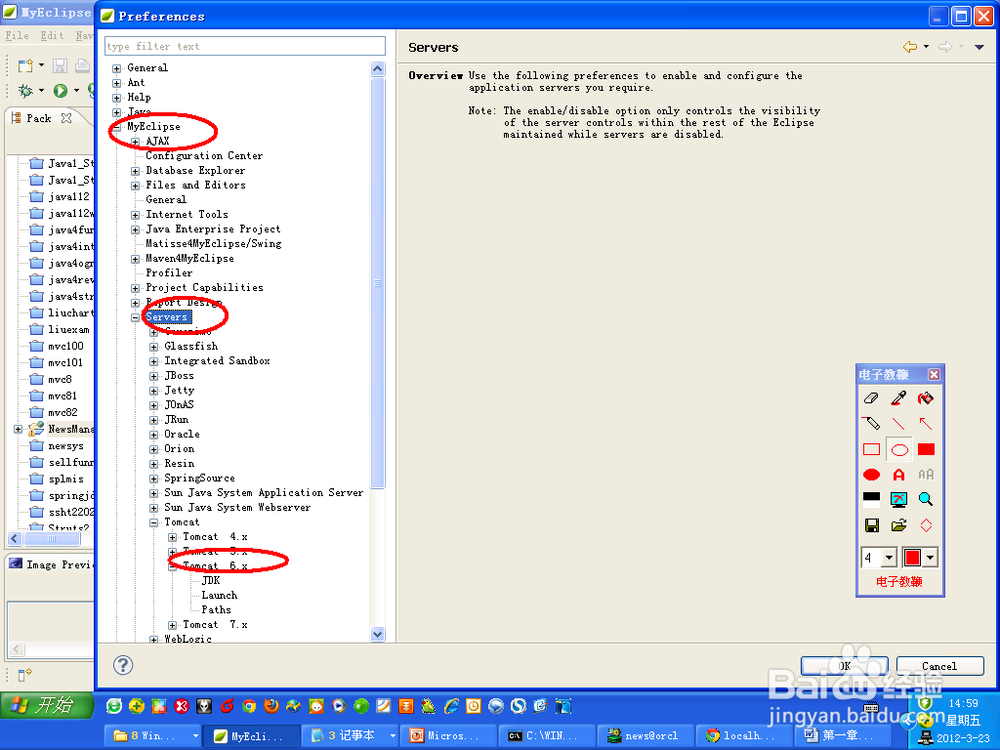Click the red color swatch in palette

click(913, 558)
